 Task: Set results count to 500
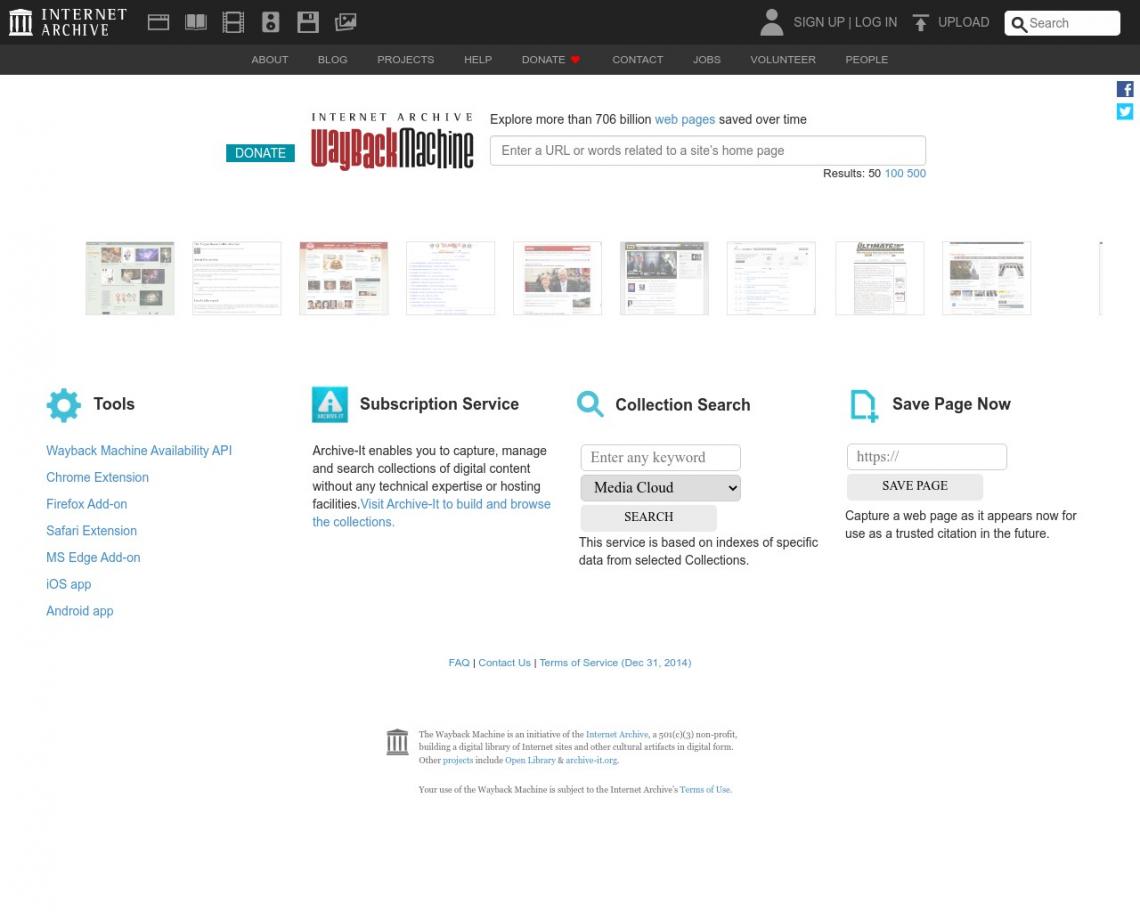click(x=916, y=173)
